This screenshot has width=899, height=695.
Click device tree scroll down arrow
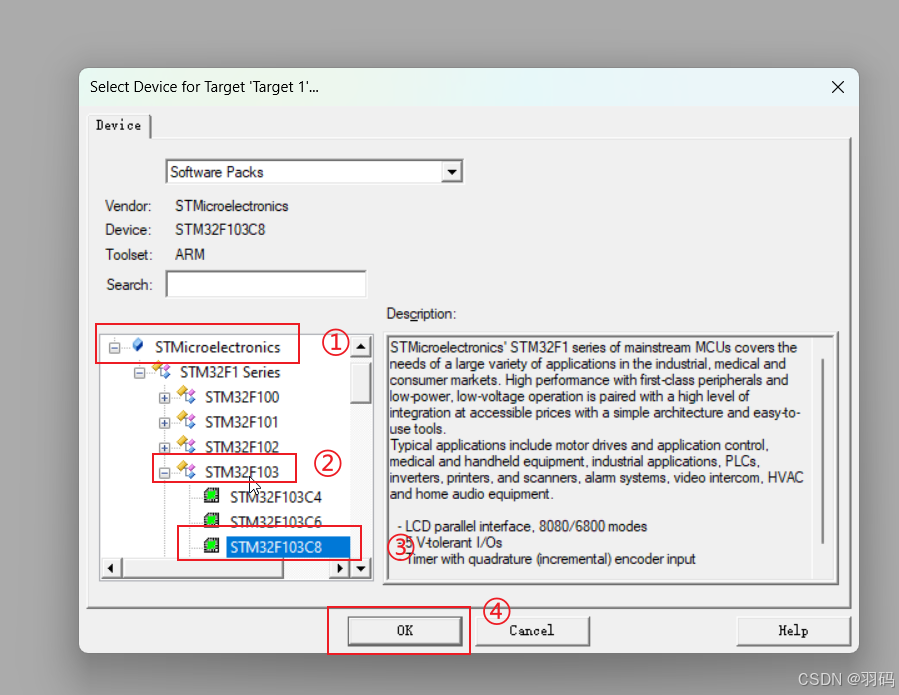coord(361,568)
